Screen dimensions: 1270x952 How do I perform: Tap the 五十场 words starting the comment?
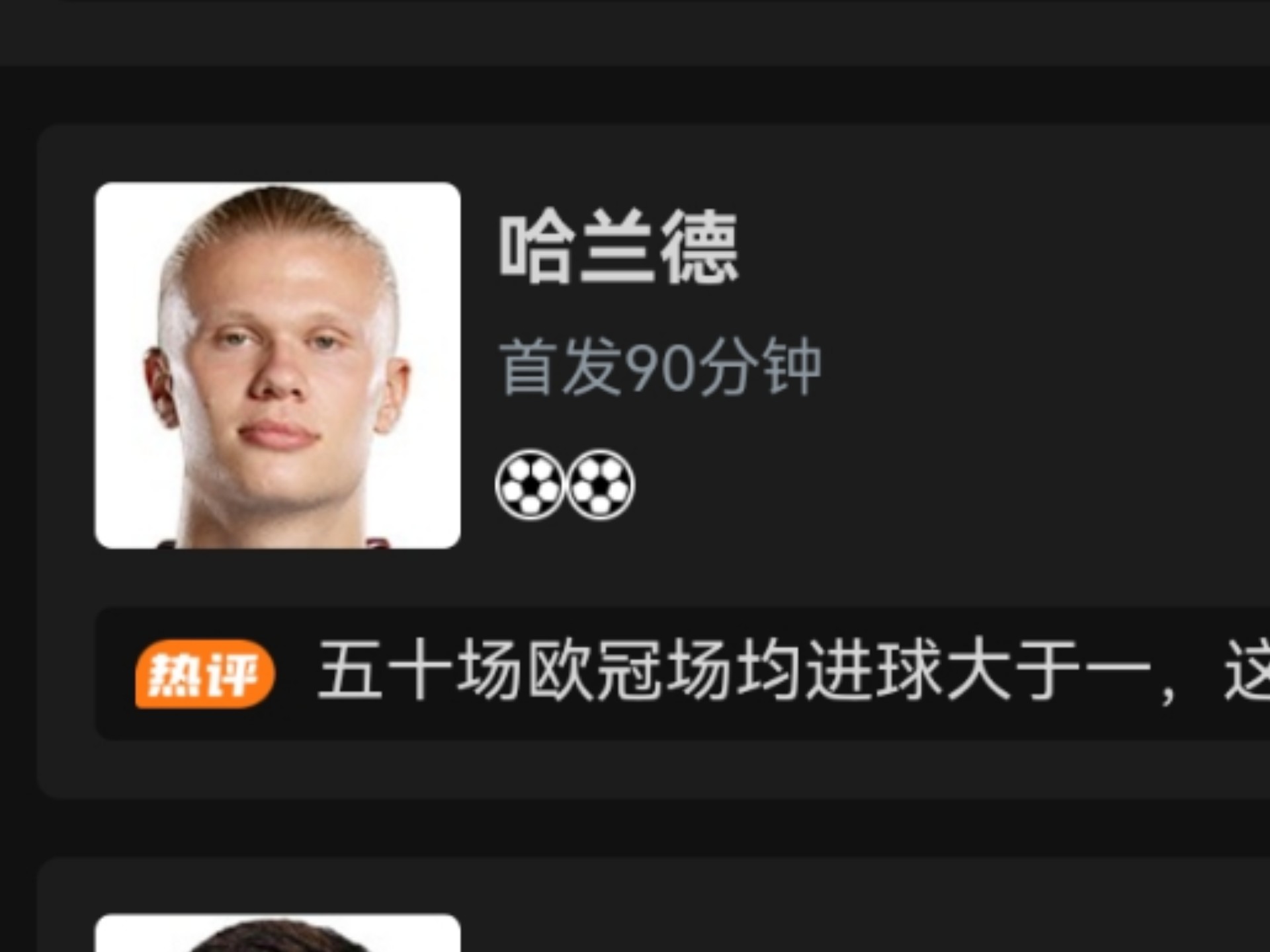[x=419, y=670]
